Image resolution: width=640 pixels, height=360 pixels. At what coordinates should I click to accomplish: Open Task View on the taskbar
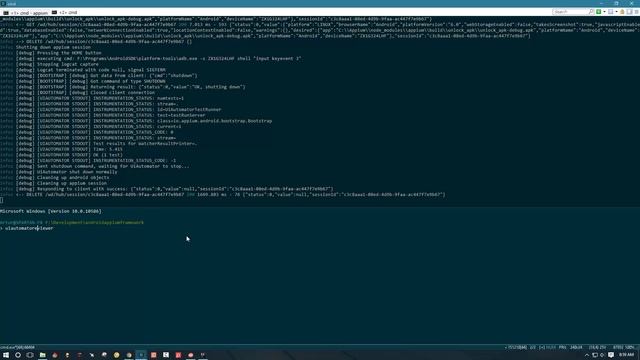[x=30, y=355]
